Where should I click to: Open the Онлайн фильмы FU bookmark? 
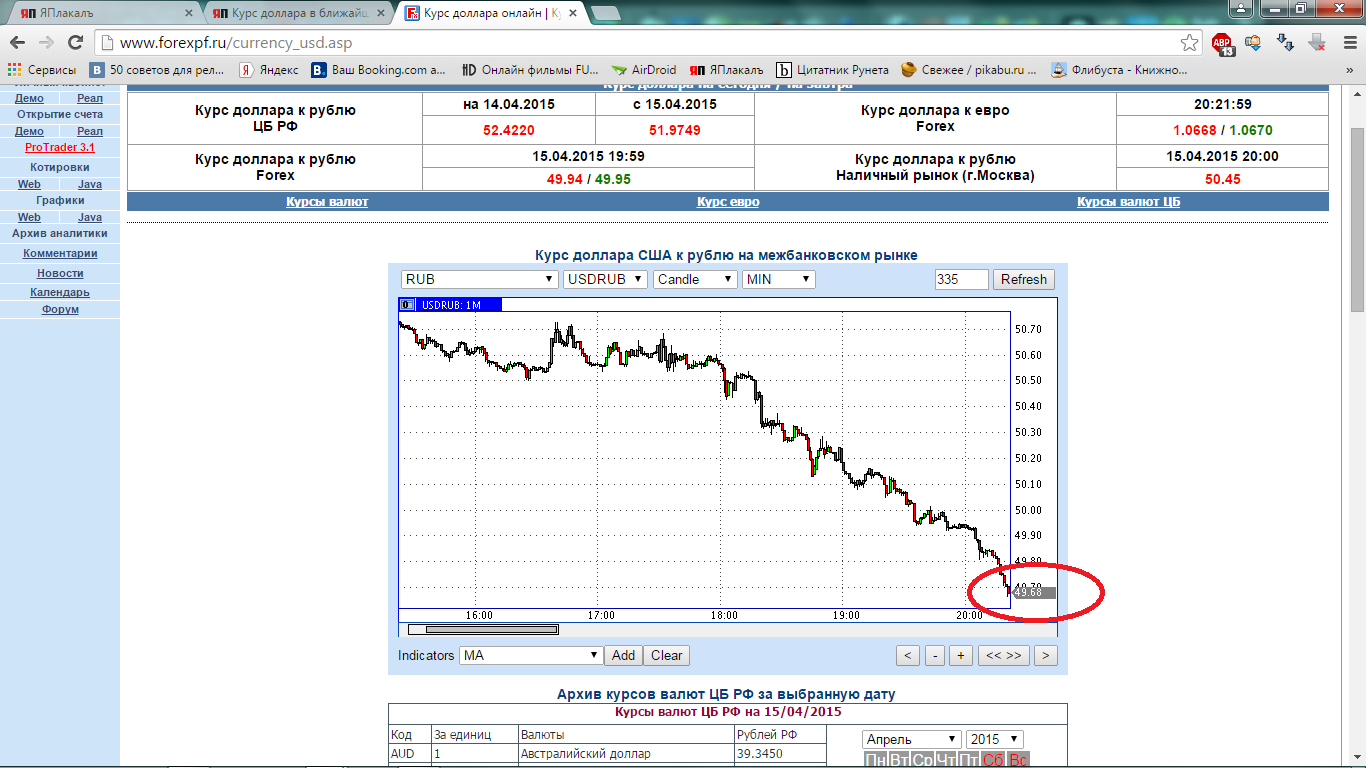tap(530, 70)
